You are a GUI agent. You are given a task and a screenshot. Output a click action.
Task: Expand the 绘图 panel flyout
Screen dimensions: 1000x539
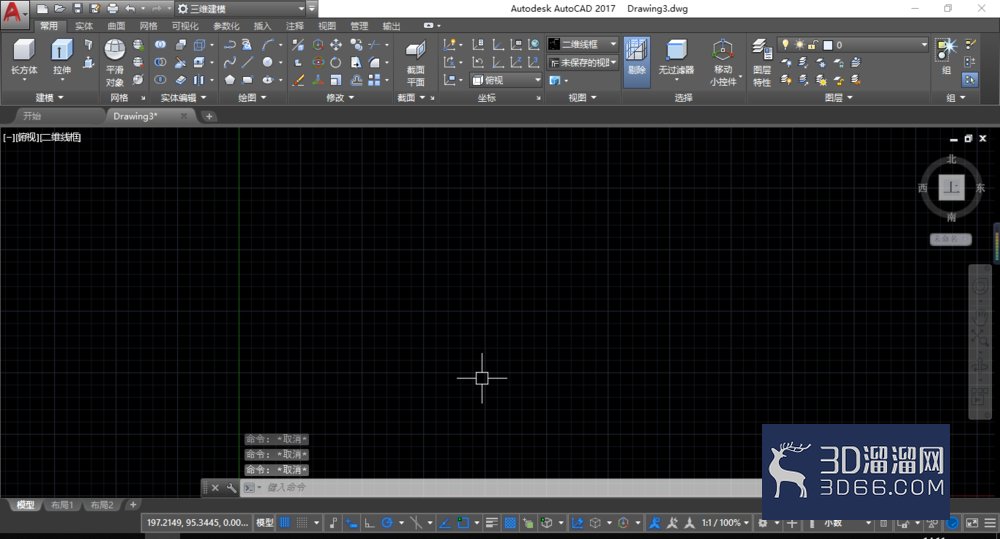coord(252,98)
